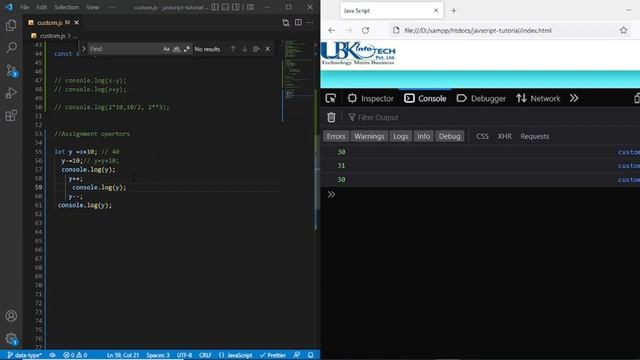Go to line via Ln 59, Col 21
This screenshot has width=640, height=360.
123,355
